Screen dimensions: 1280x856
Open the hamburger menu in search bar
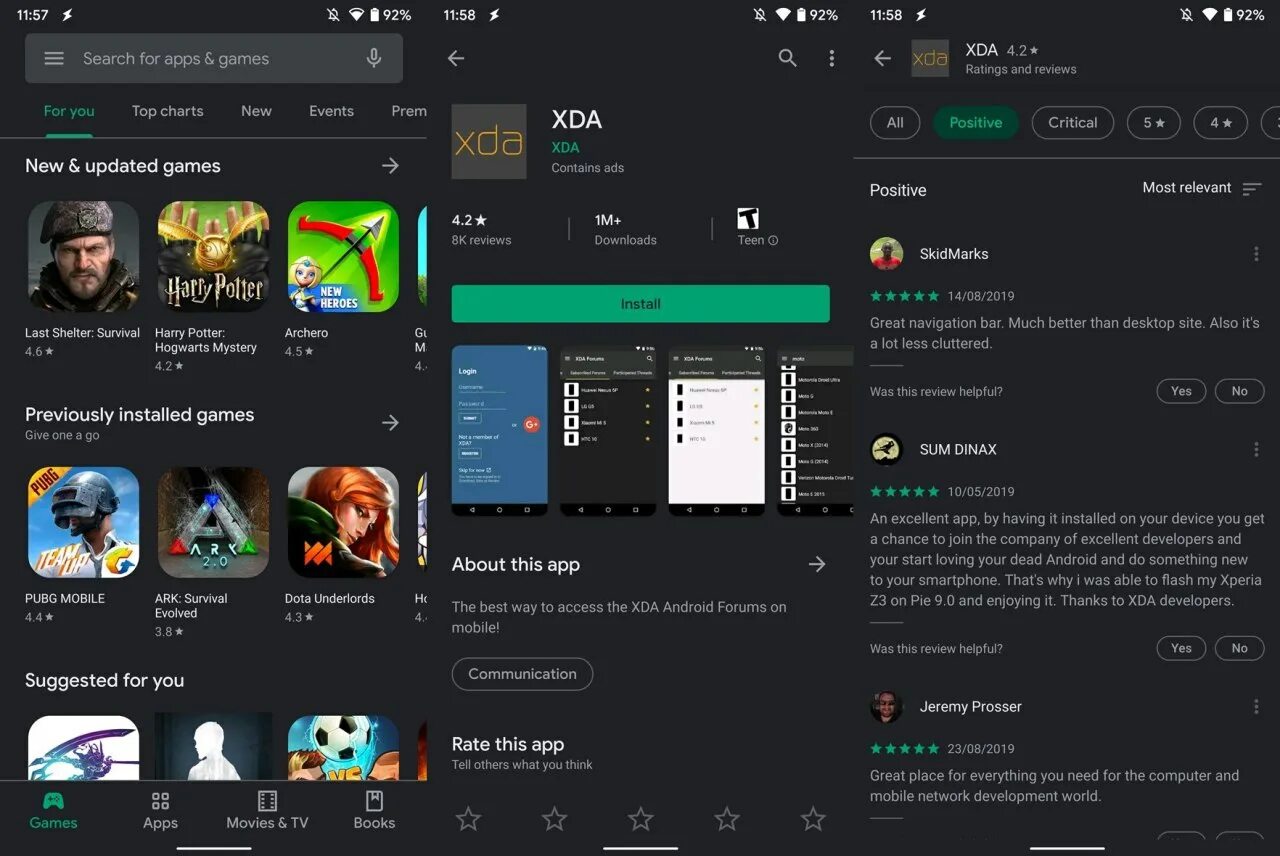point(54,59)
